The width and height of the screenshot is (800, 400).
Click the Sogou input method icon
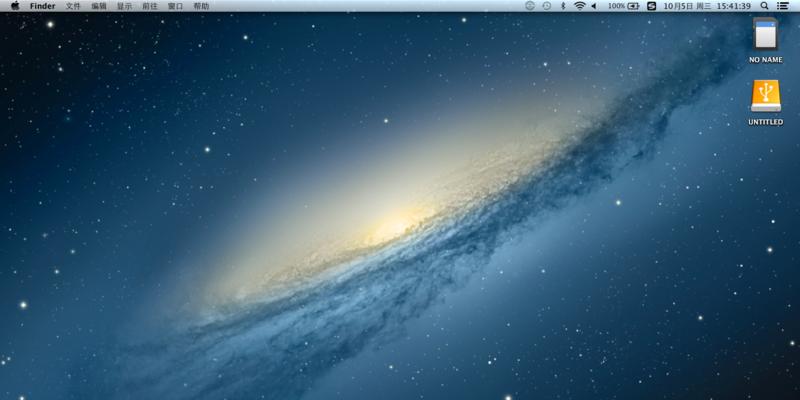click(x=652, y=6)
